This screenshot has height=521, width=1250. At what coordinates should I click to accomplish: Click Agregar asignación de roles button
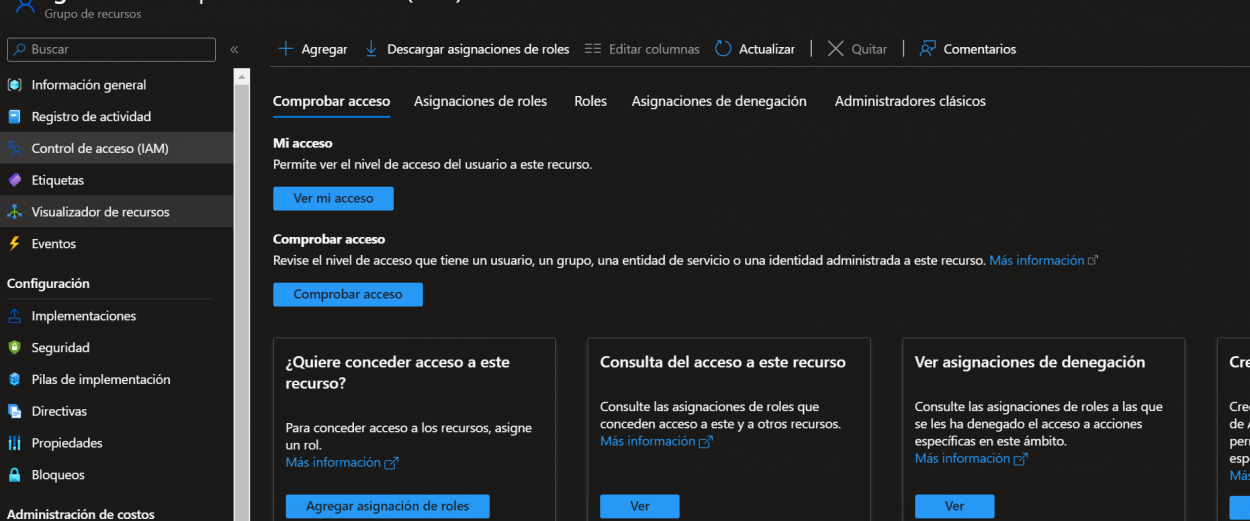pyautogui.click(x=387, y=506)
